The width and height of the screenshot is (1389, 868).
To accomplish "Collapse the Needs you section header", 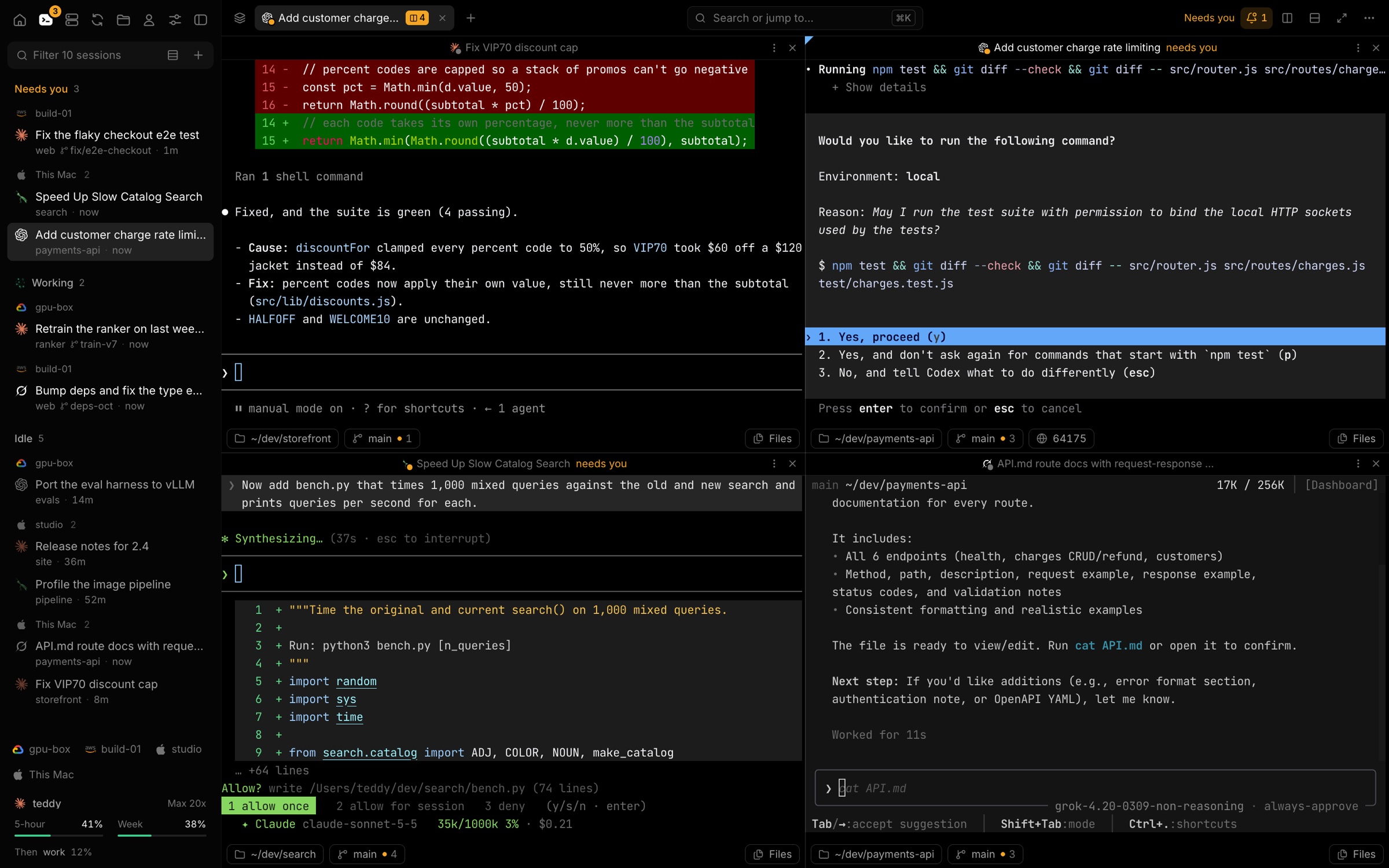I will point(46,89).
